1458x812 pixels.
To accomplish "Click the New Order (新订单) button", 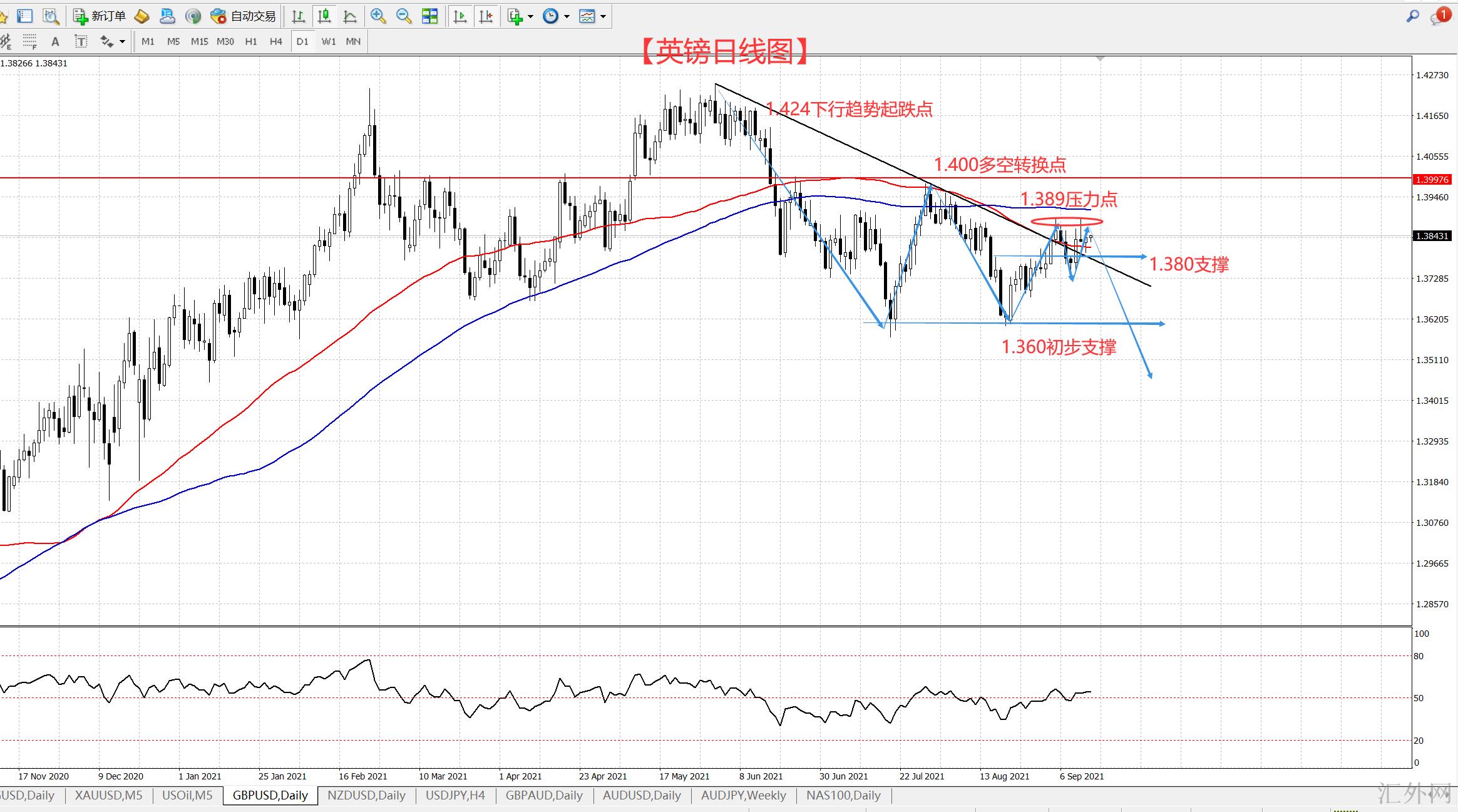I will (x=100, y=16).
